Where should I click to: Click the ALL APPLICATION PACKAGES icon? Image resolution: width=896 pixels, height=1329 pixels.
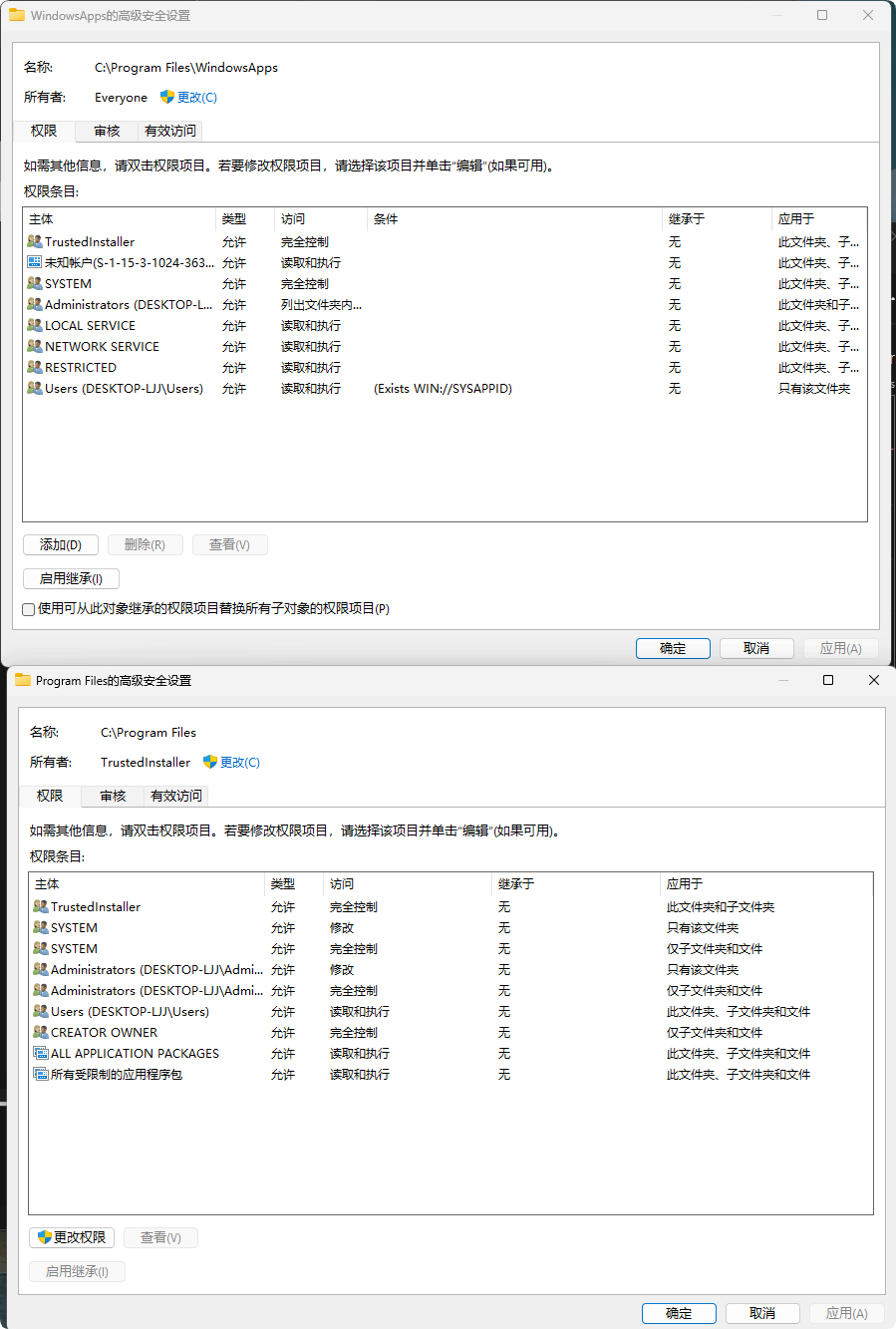pos(41,1053)
